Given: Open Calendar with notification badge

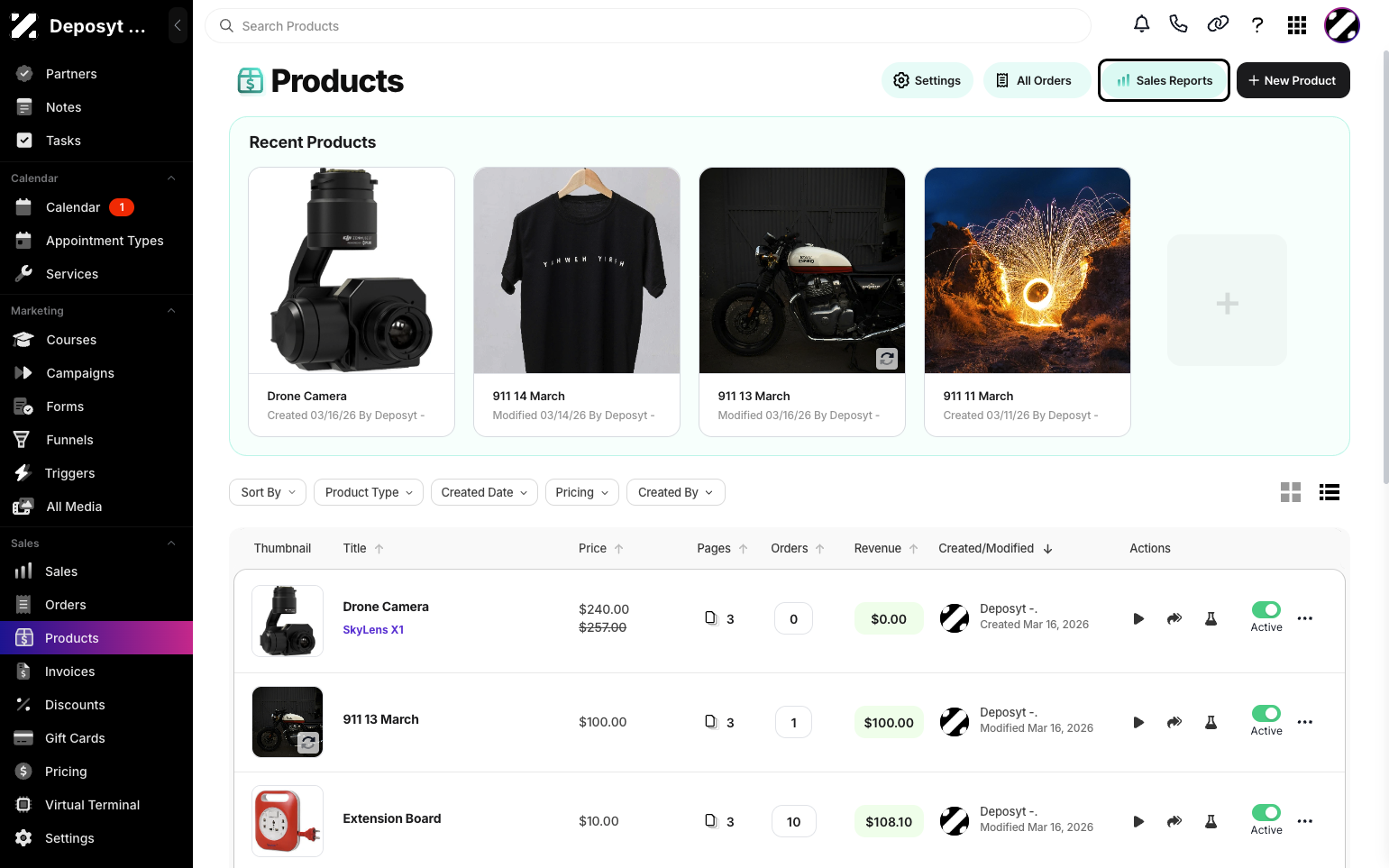Looking at the screenshot, I should pos(96,207).
